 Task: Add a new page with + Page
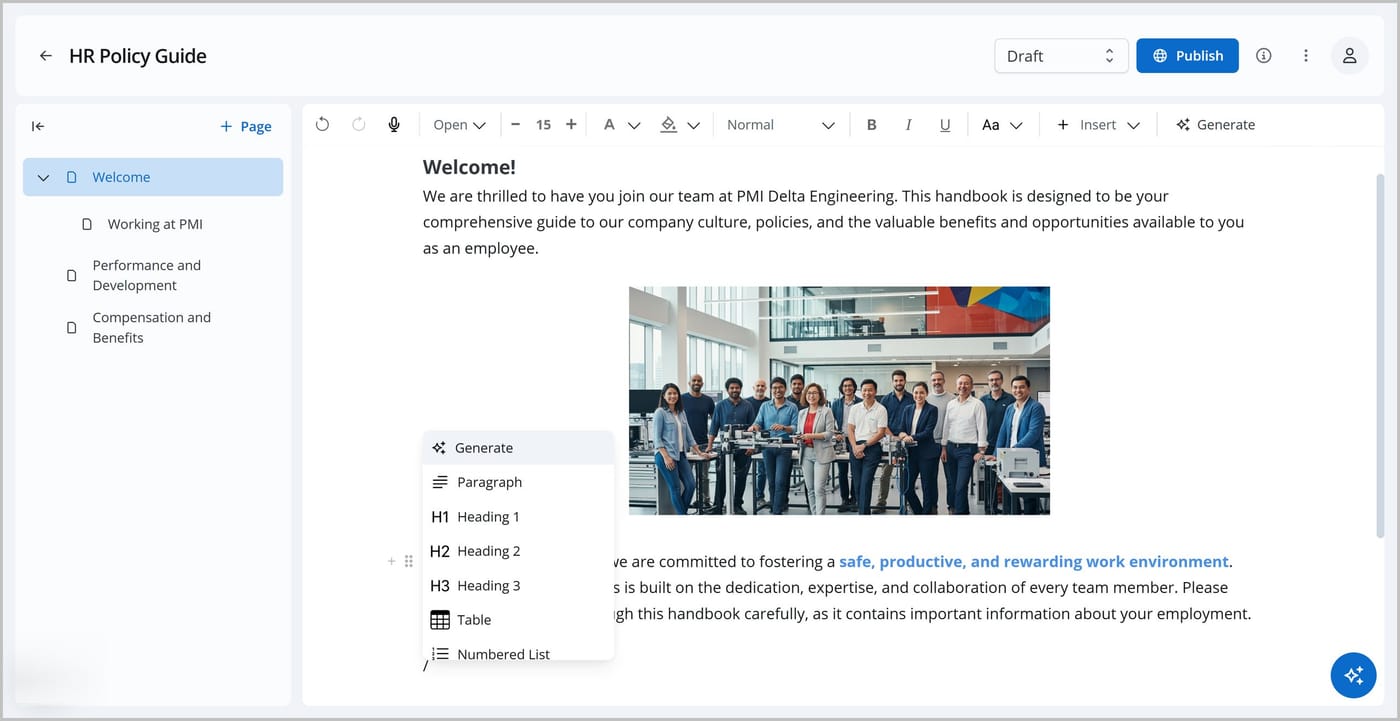point(246,126)
